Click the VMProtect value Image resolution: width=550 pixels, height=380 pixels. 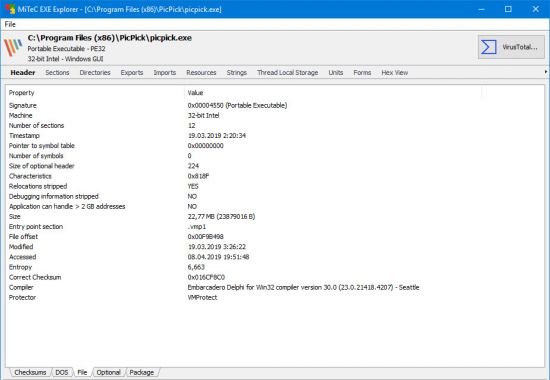pyautogui.click(x=202, y=298)
